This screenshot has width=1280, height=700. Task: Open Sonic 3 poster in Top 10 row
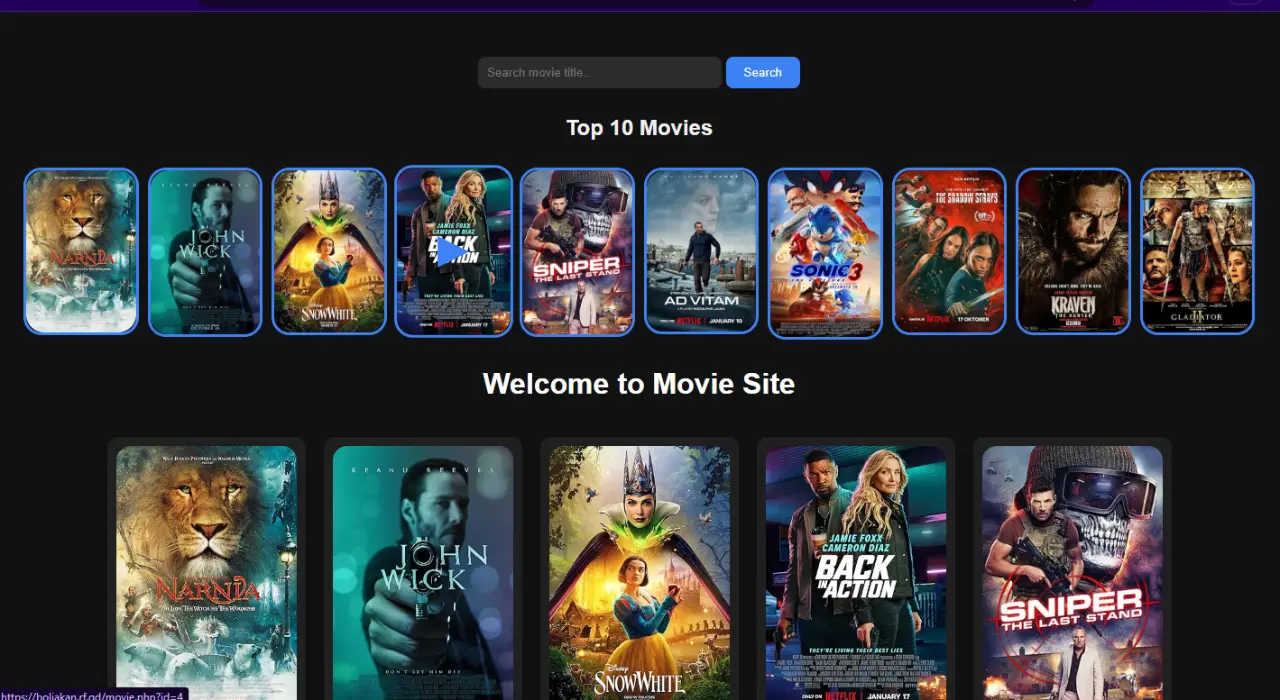pos(825,253)
